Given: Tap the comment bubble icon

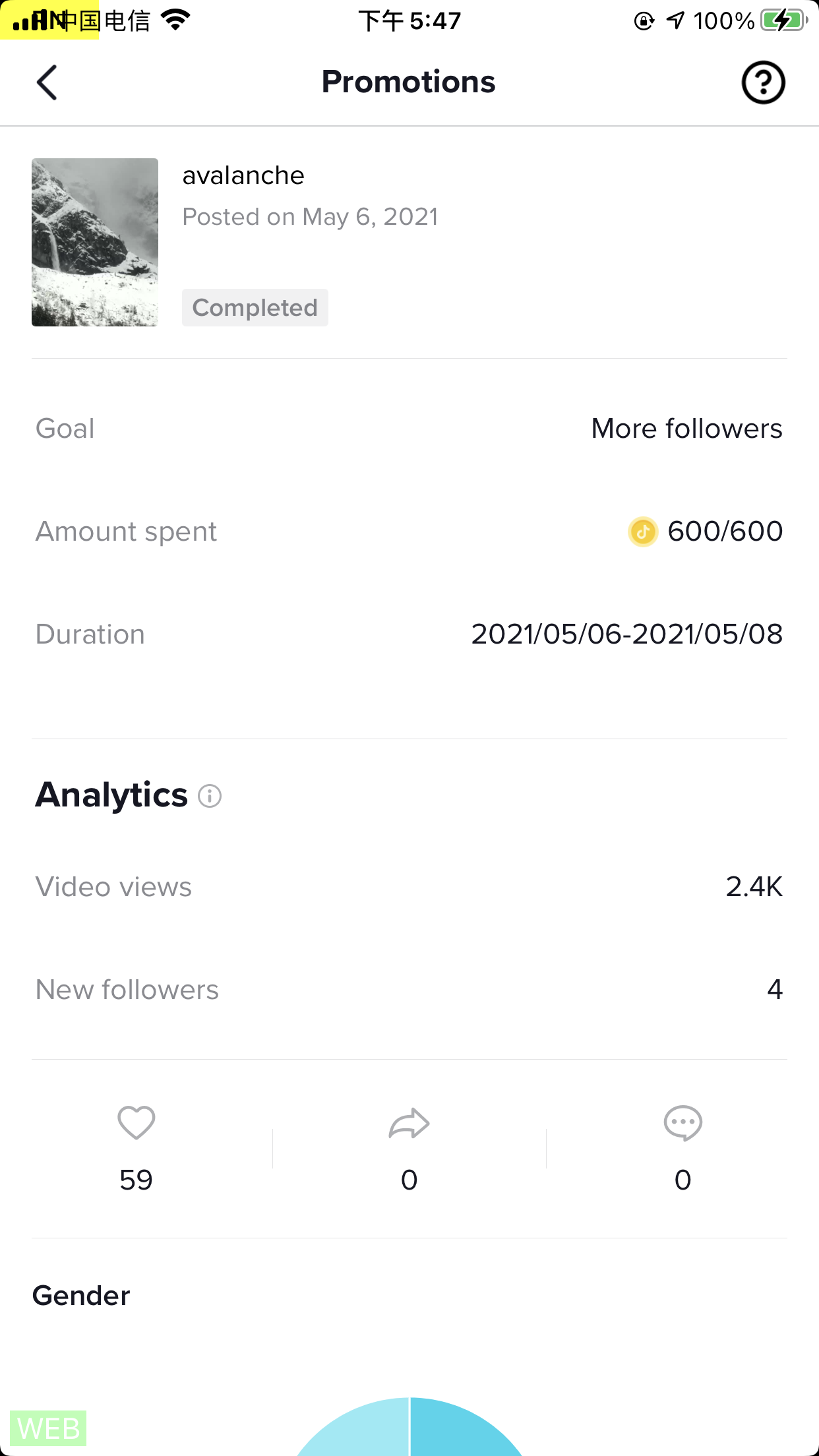Looking at the screenshot, I should (682, 1123).
